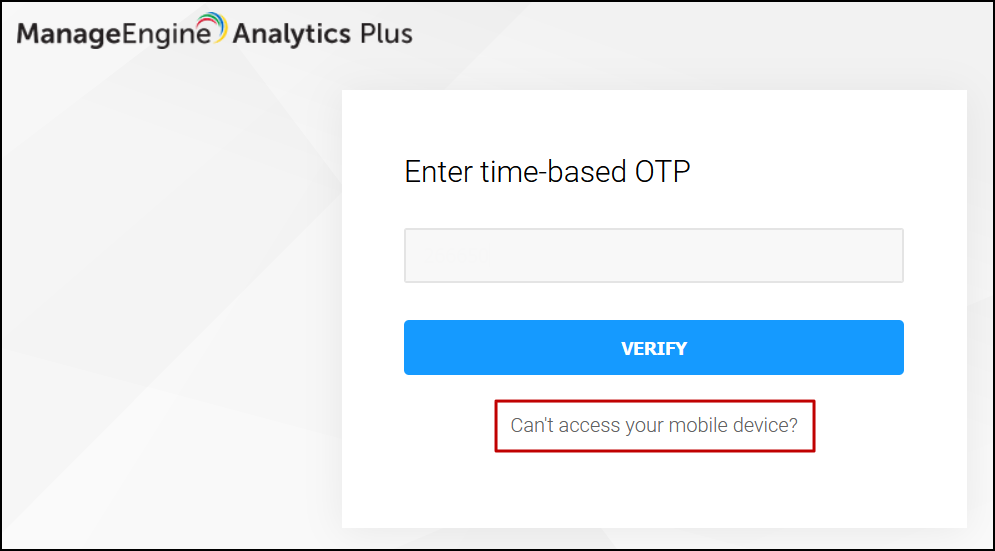Screen dimensions: 995x551
Task: Click the word "access" in the recovery link
Action: tap(588, 425)
